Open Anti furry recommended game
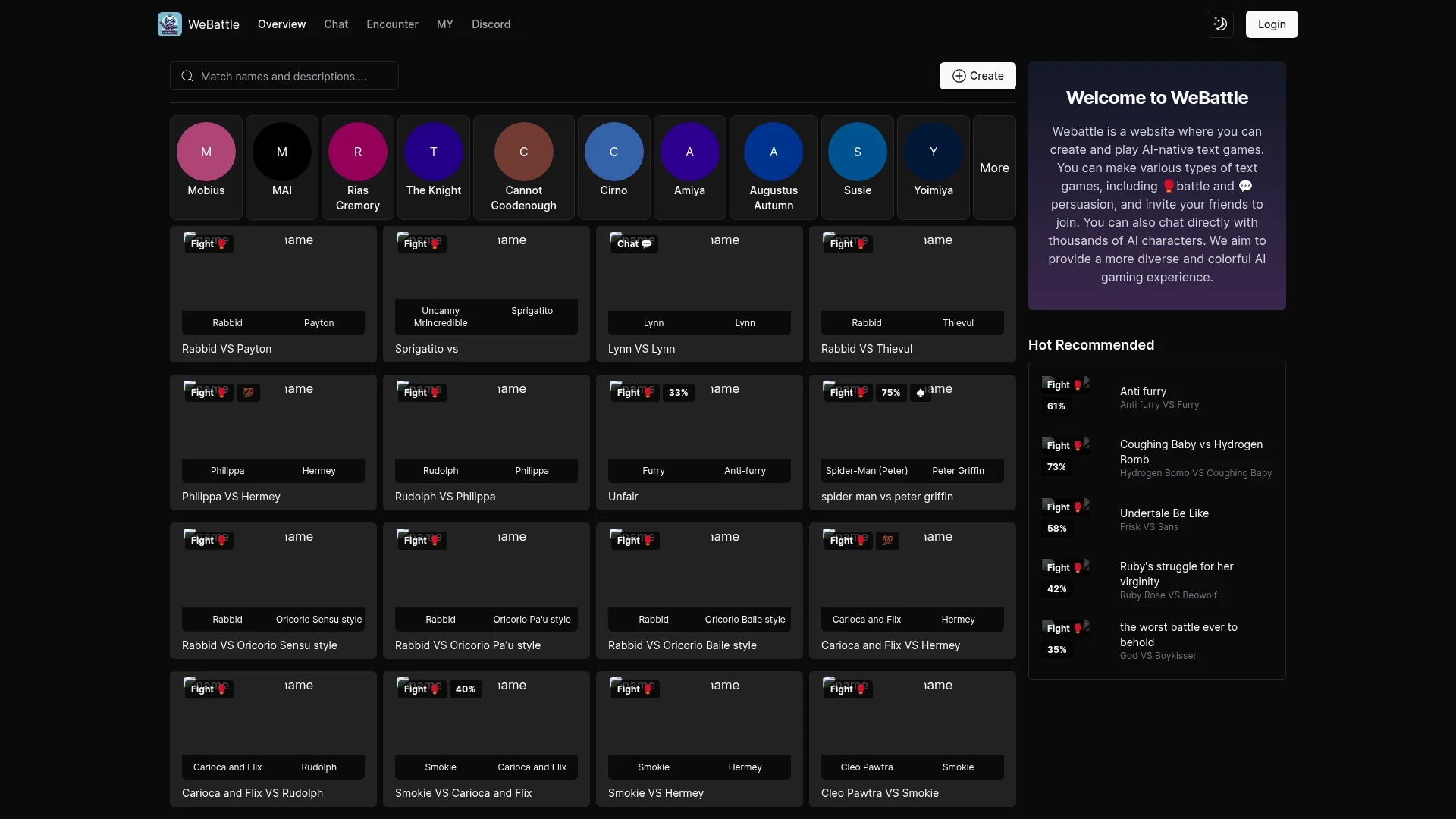The height and width of the screenshot is (819, 1456). [1143, 391]
